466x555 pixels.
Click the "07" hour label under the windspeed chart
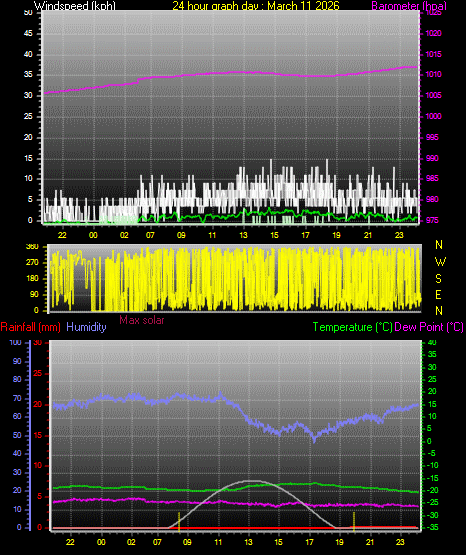point(150,235)
